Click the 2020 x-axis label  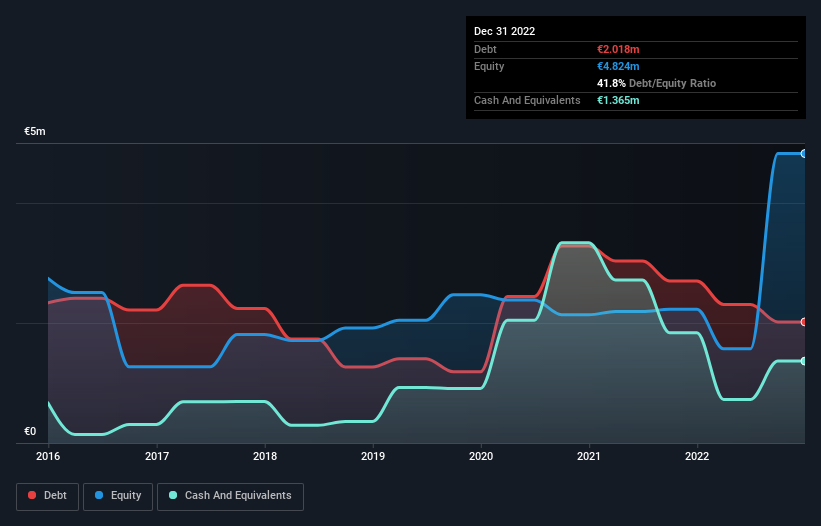click(481, 456)
